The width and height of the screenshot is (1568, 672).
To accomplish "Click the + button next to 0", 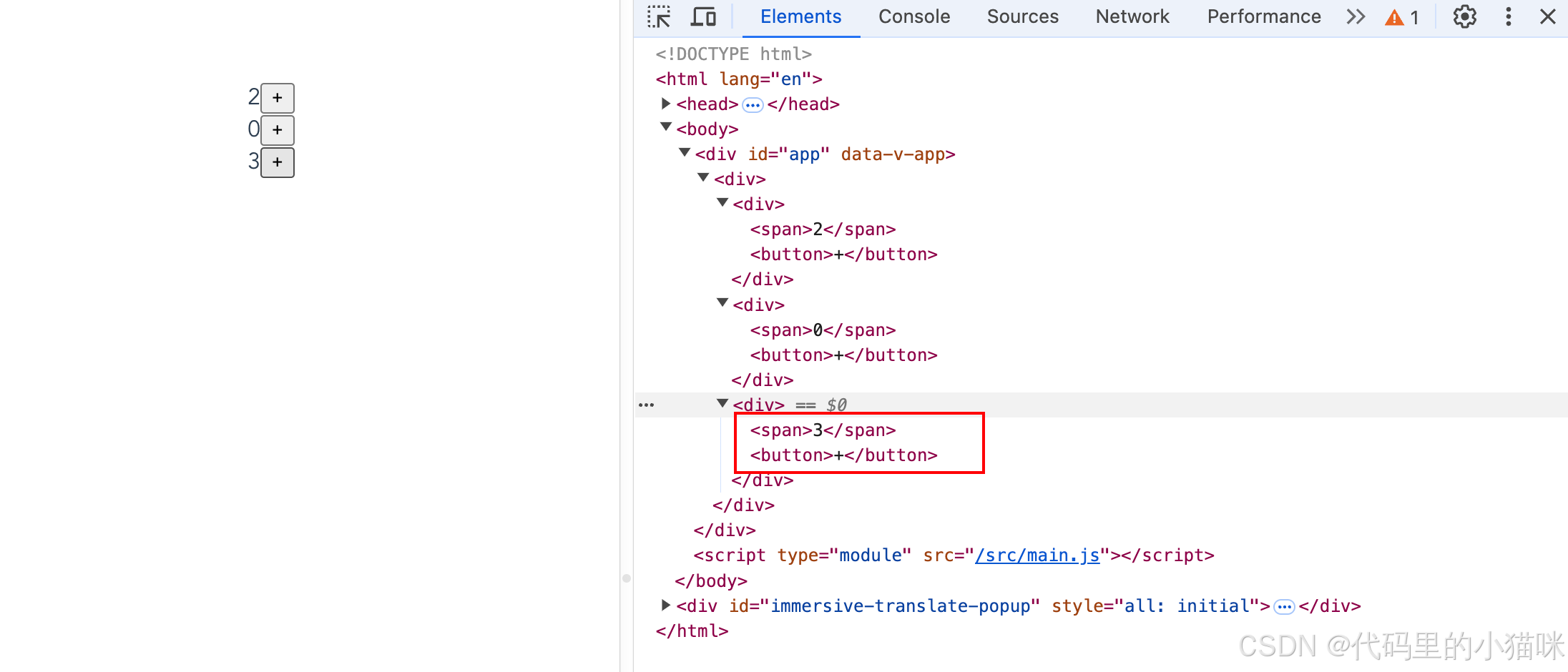I will click(278, 130).
